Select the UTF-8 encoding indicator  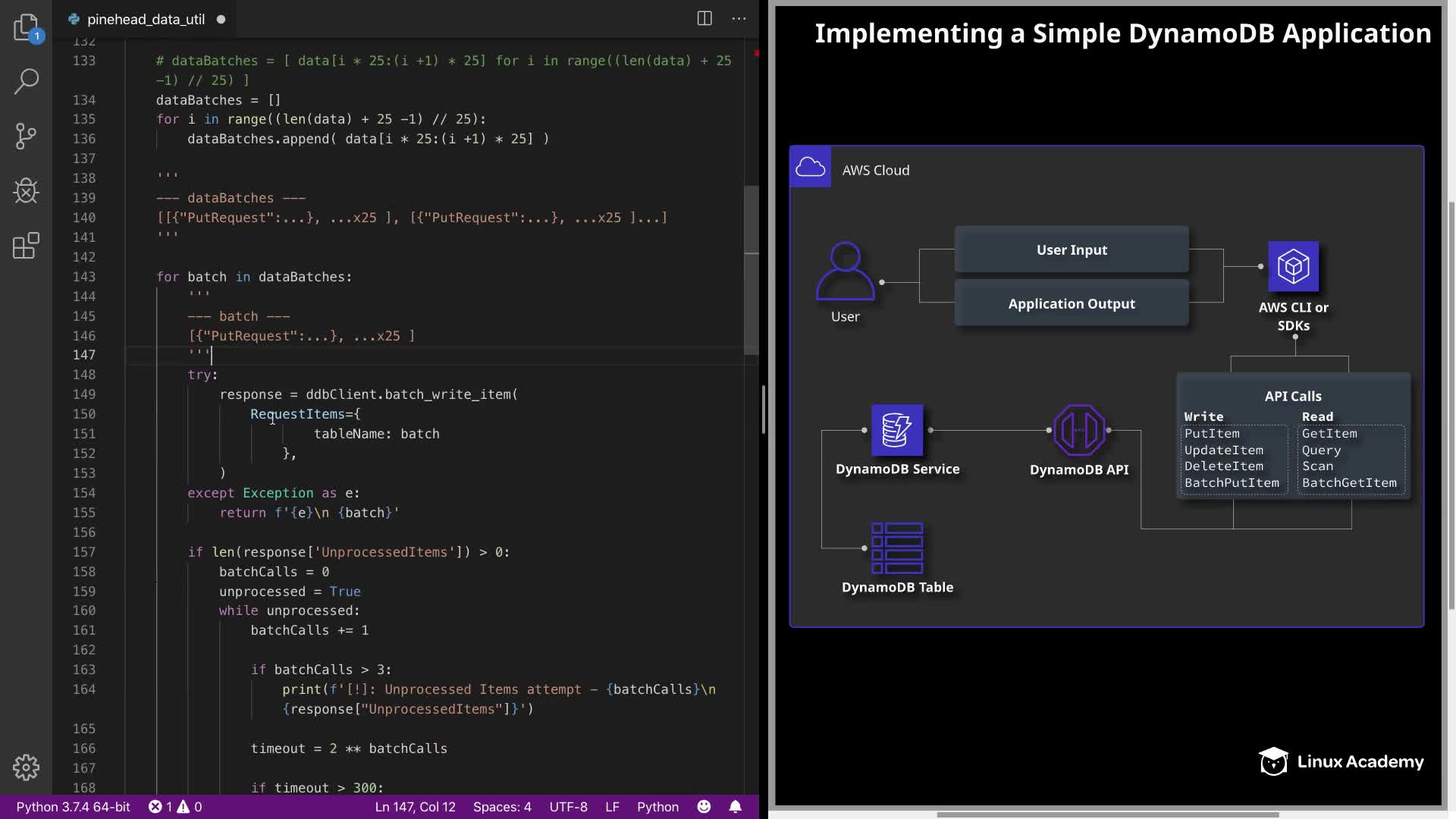(x=568, y=807)
